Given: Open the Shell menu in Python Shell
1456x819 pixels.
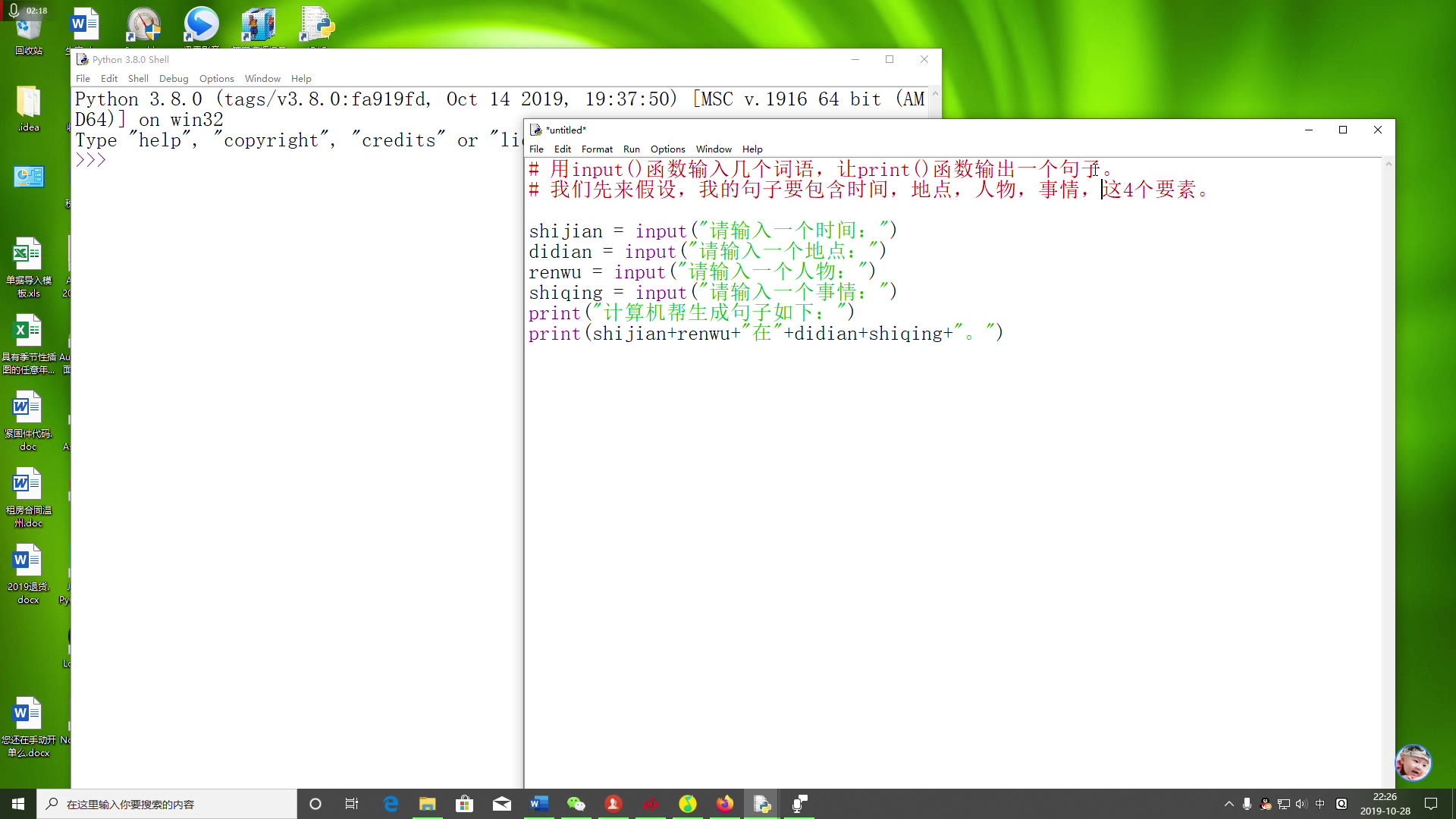Looking at the screenshot, I should [138, 79].
